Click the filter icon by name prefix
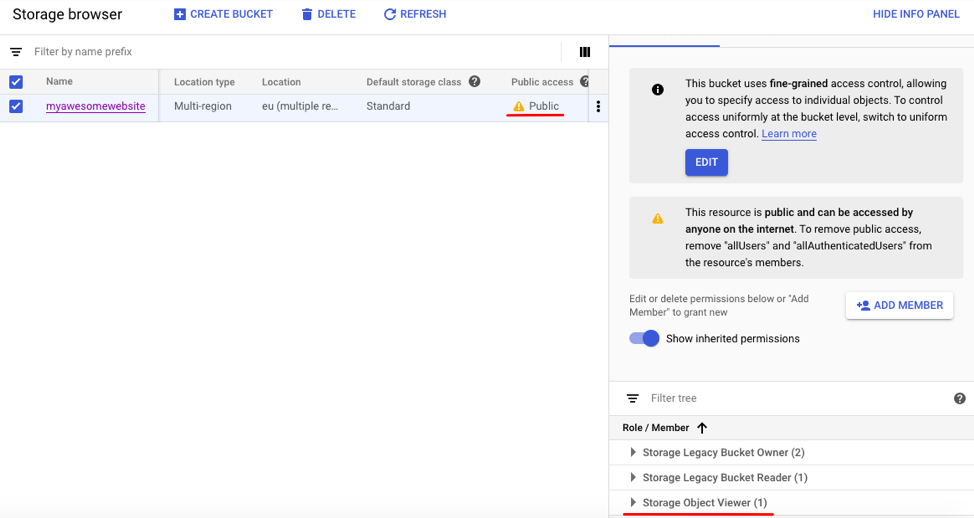The height and width of the screenshot is (518, 974). pyautogui.click(x=16, y=52)
